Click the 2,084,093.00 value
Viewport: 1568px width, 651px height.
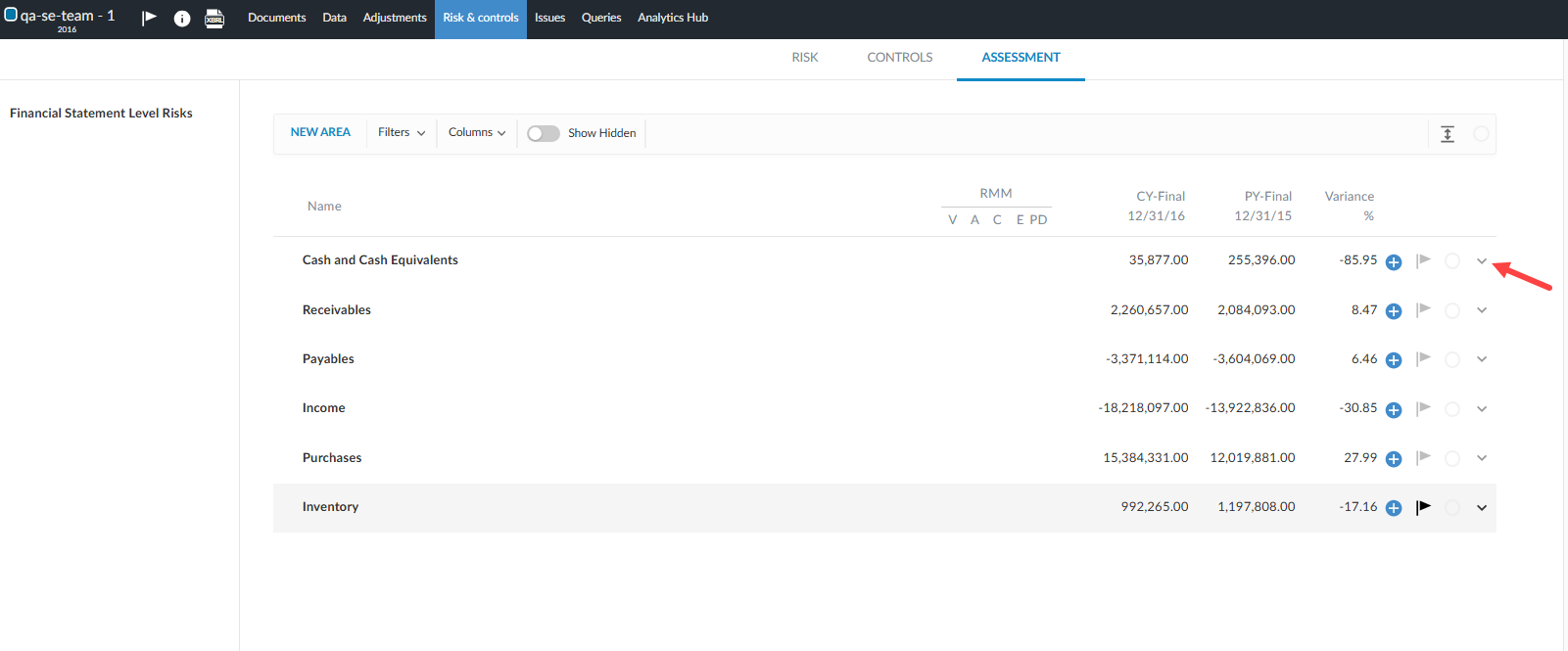(x=1257, y=310)
